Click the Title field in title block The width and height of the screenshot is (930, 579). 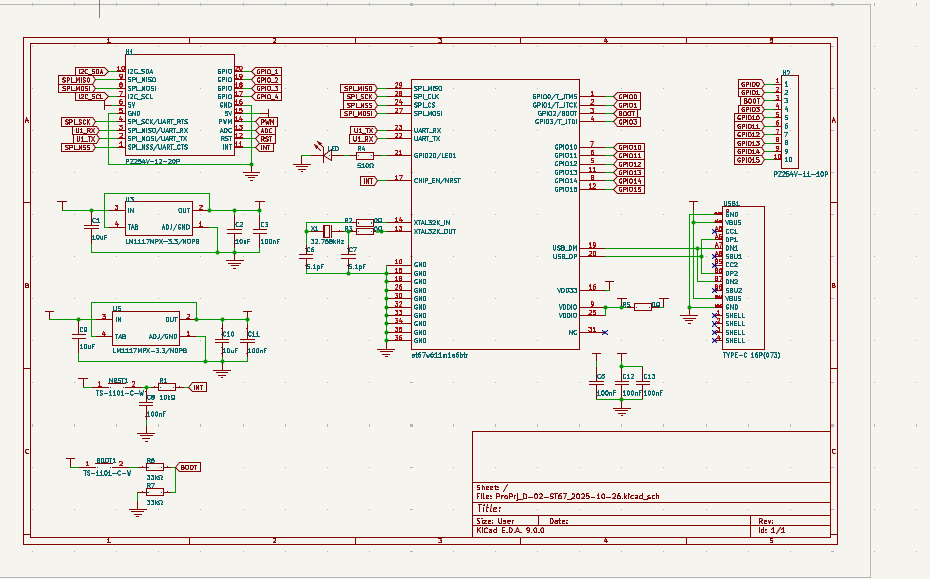point(650,508)
